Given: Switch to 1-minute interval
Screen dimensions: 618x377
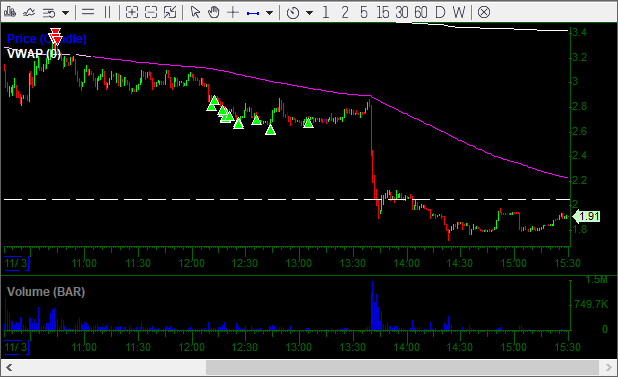Looking at the screenshot, I should (326, 13).
